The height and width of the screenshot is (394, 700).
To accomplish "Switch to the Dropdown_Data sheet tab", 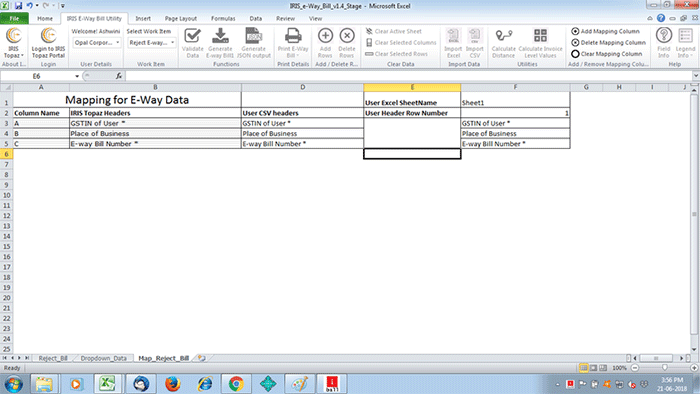I will [104, 358].
